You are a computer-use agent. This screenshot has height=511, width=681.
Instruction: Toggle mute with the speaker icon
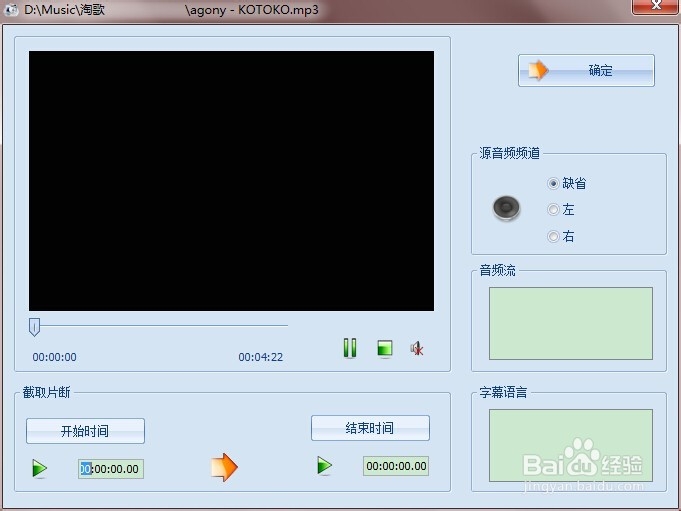click(417, 348)
